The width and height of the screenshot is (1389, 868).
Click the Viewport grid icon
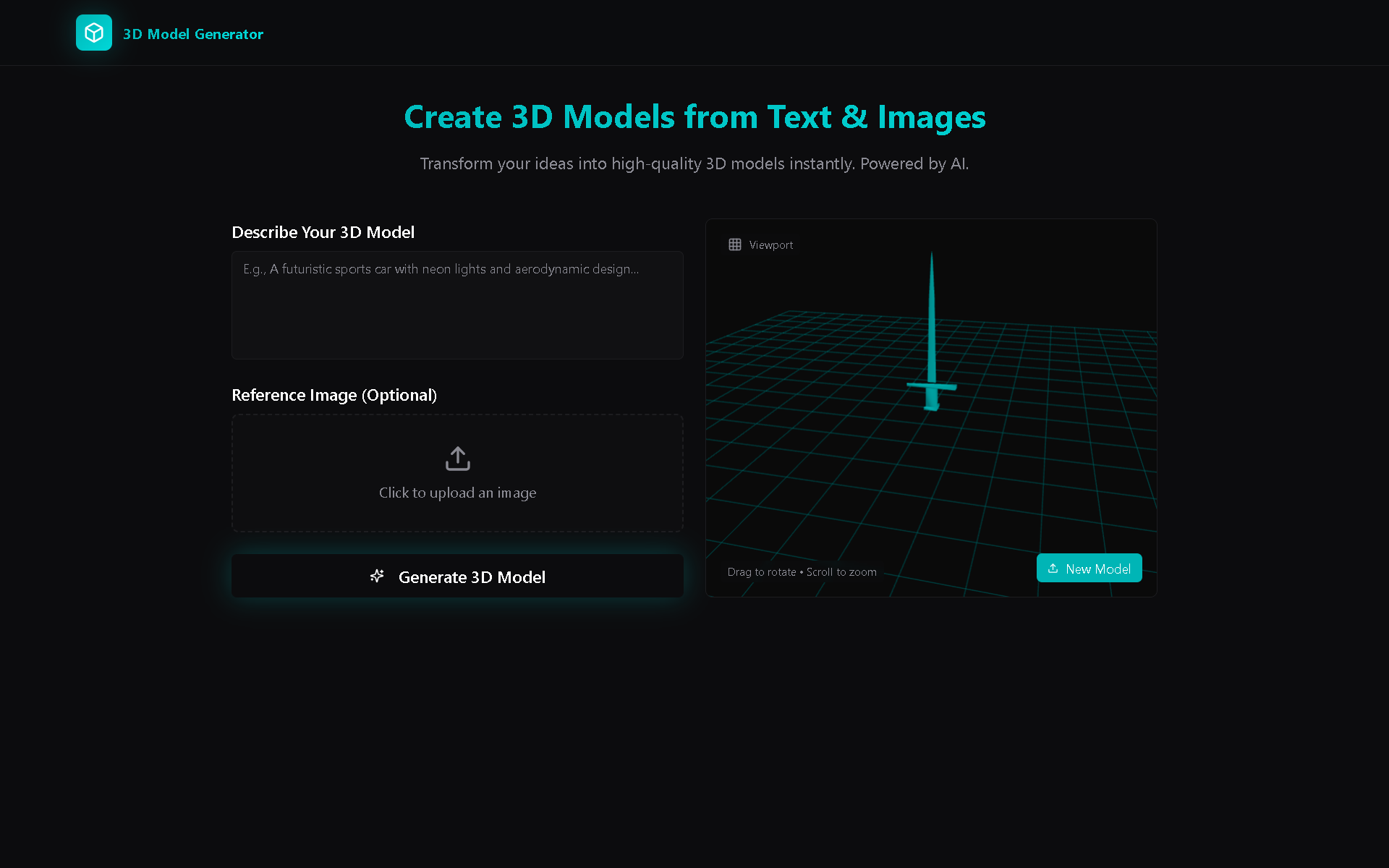pyautogui.click(x=734, y=244)
